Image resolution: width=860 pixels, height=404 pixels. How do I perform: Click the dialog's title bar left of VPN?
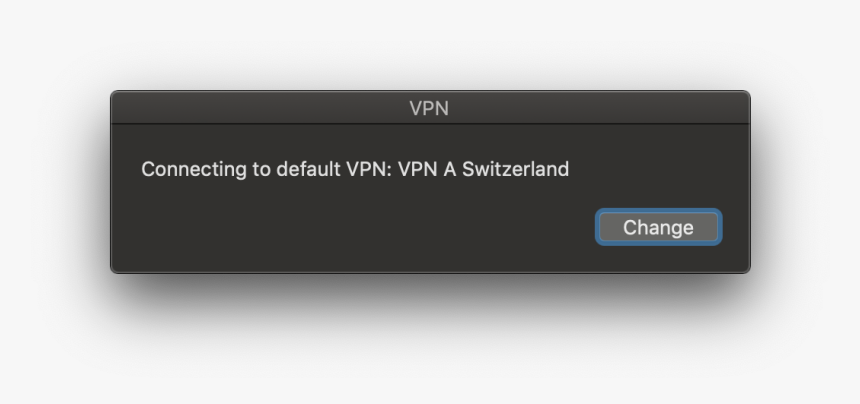click(x=260, y=107)
